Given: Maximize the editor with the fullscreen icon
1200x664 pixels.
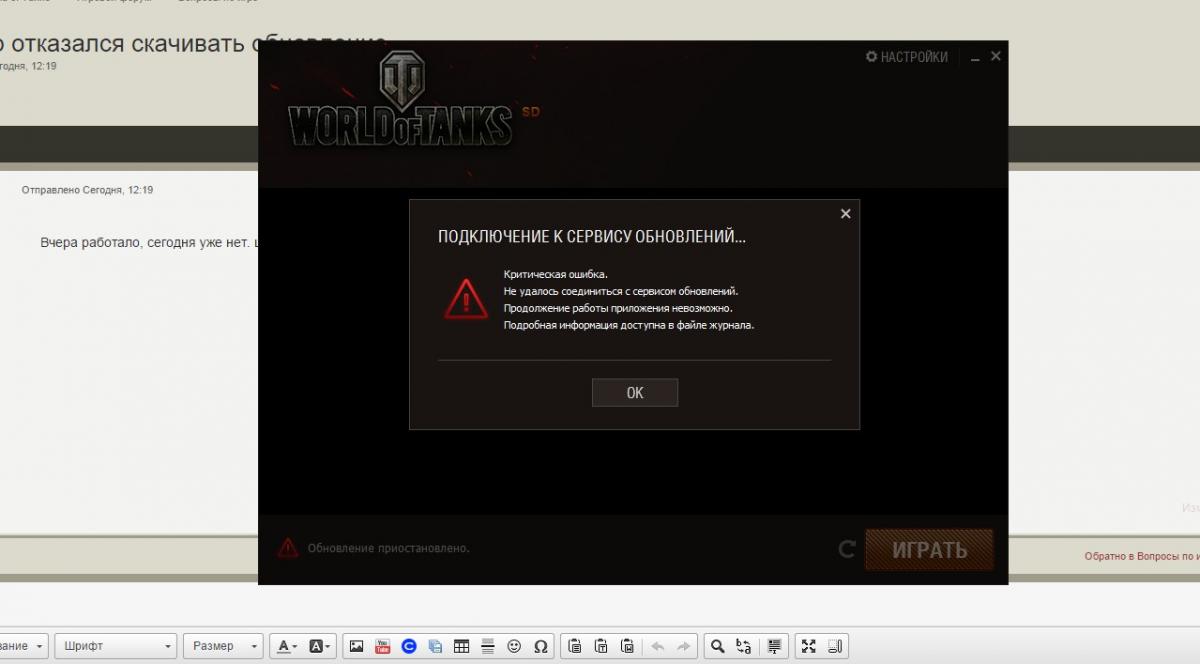Looking at the screenshot, I should 809,646.
